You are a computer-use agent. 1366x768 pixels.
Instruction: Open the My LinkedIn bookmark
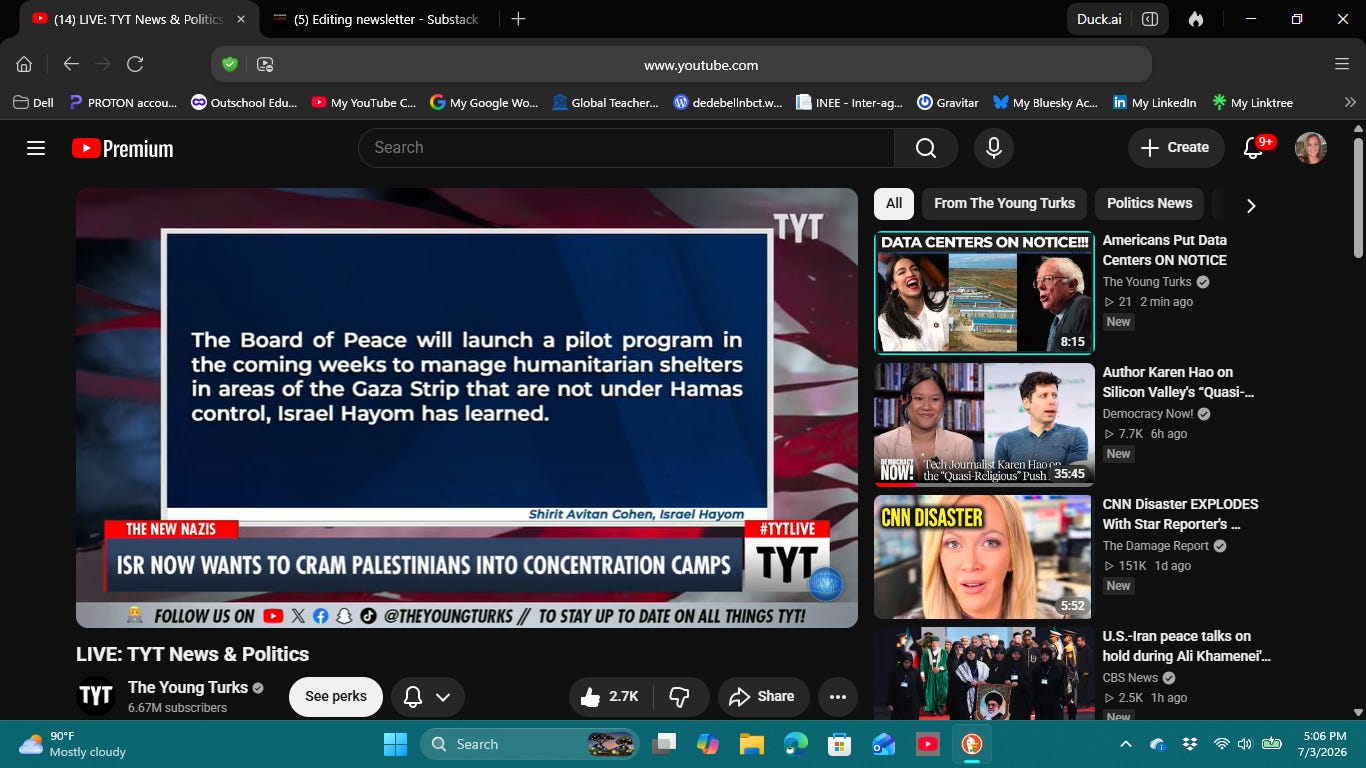pyautogui.click(x=1154, y=102)
